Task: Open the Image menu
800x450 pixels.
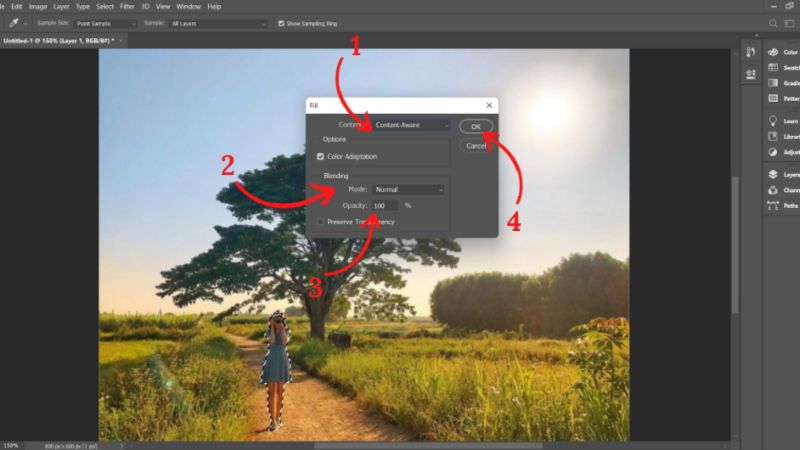Action: 38,7
